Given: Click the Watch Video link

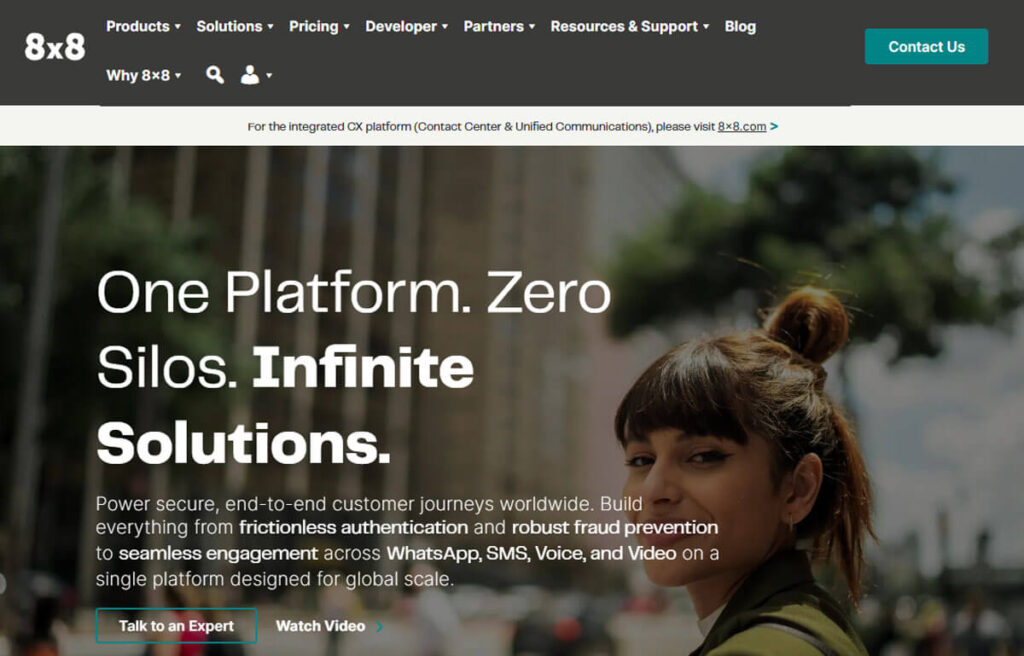Looking at the screenshot, I should coord(320,626).
